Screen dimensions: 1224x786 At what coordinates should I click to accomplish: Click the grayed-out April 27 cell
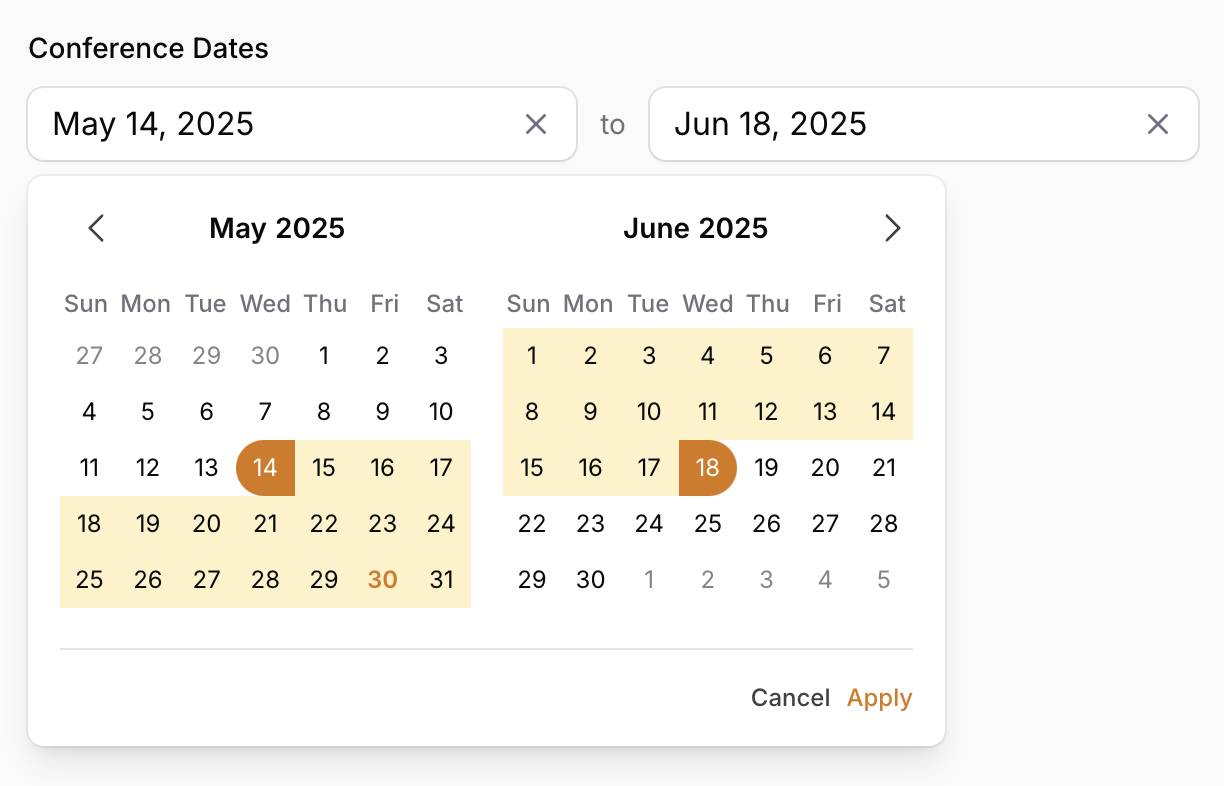[x=89, y=355]
